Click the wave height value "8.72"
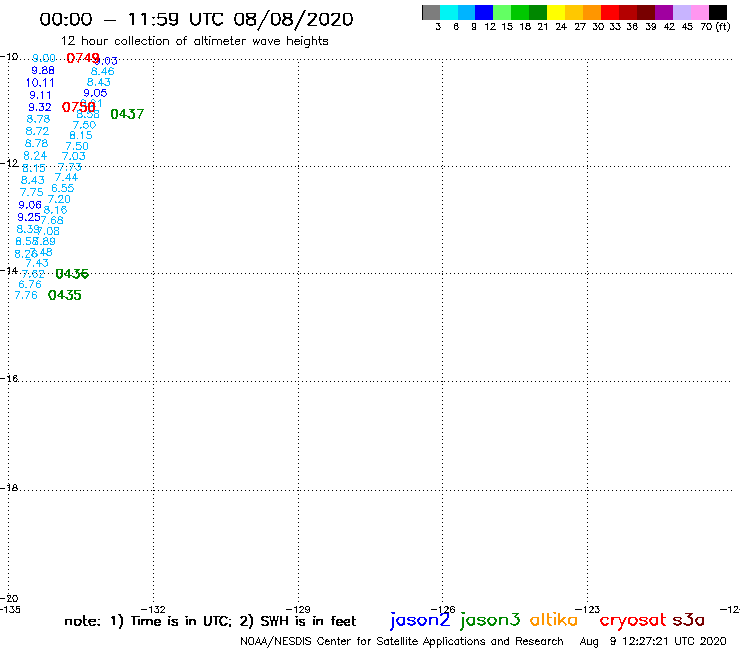The height and width of the screenshot is (650, 740). [x=37, y=131]
